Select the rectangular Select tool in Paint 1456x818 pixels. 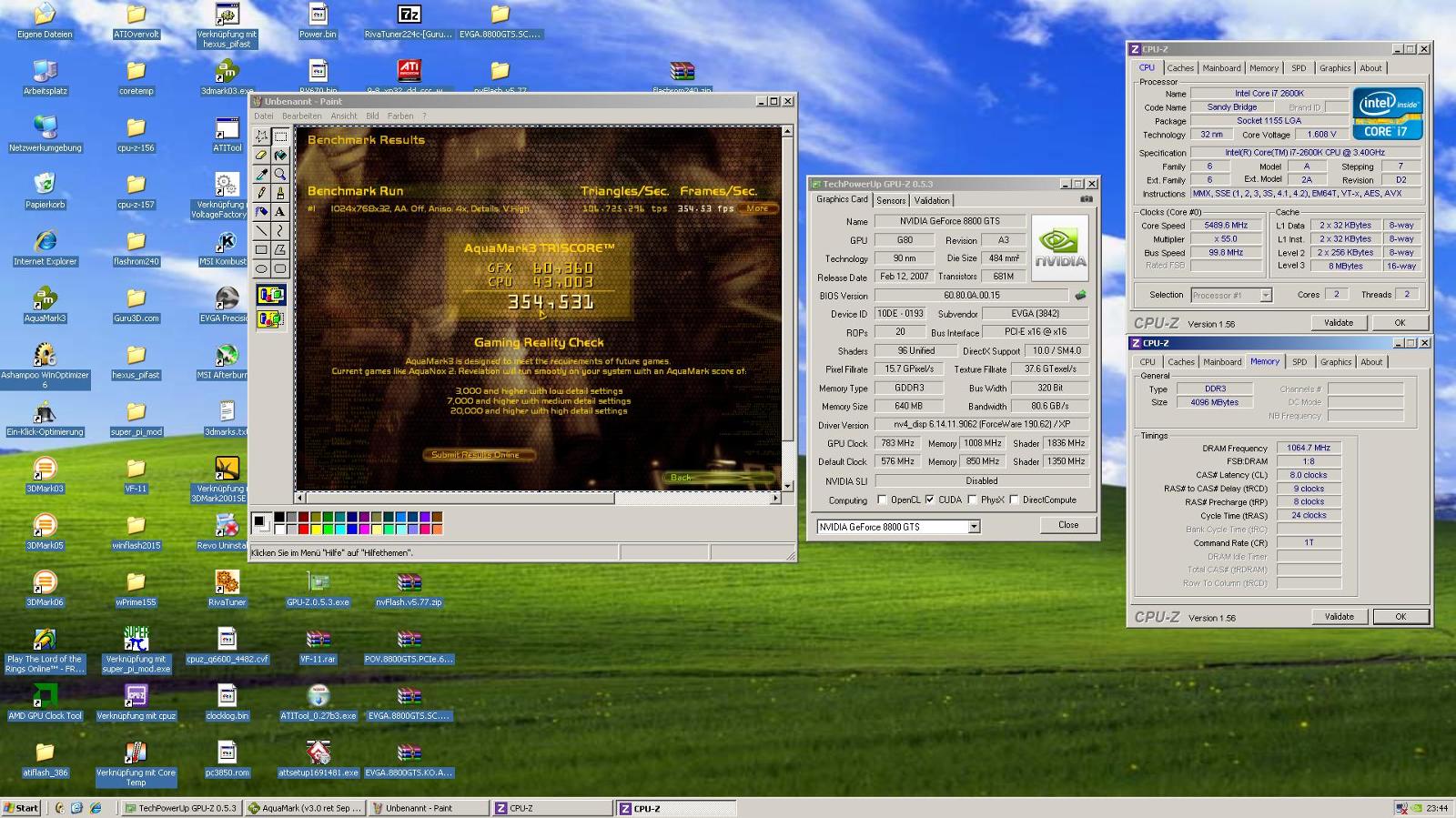[x=280, y=136]
